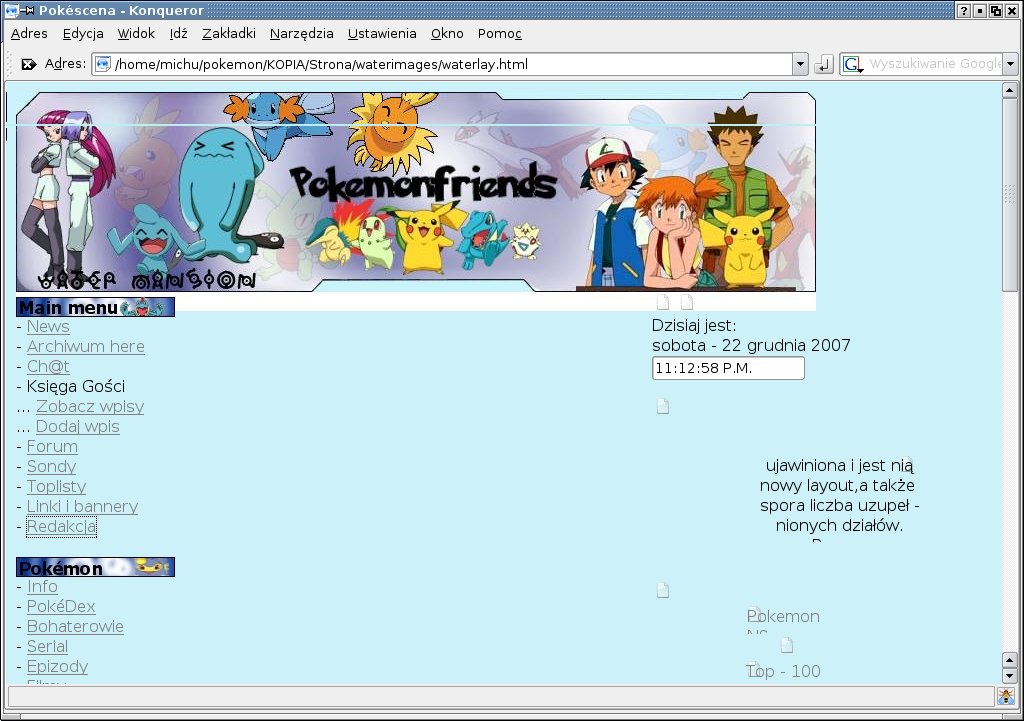The image size is (1024, 721).
Task: Open the Sondy link
Action: click(x=52, y=466)
